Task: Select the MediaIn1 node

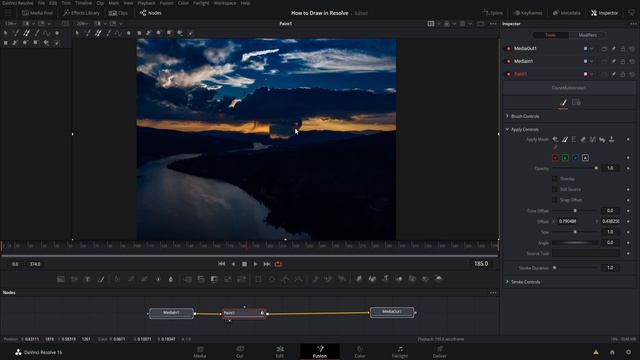Action: 171,313
